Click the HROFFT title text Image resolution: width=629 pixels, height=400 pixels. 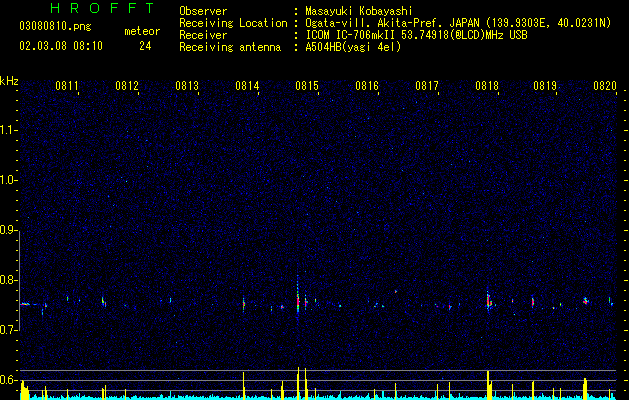pos(102,8)
